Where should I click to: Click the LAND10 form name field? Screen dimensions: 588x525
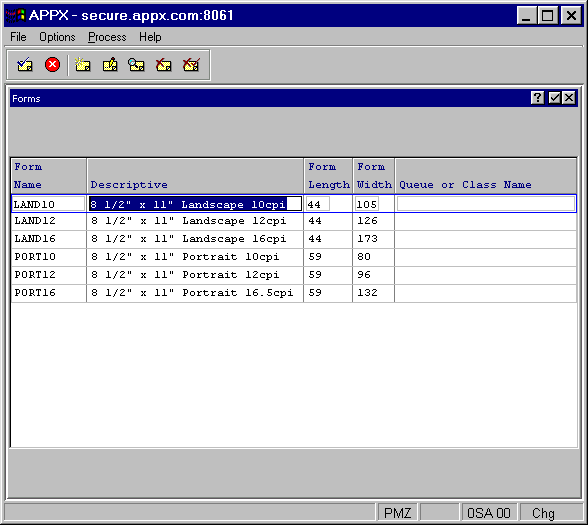point(49,204)
